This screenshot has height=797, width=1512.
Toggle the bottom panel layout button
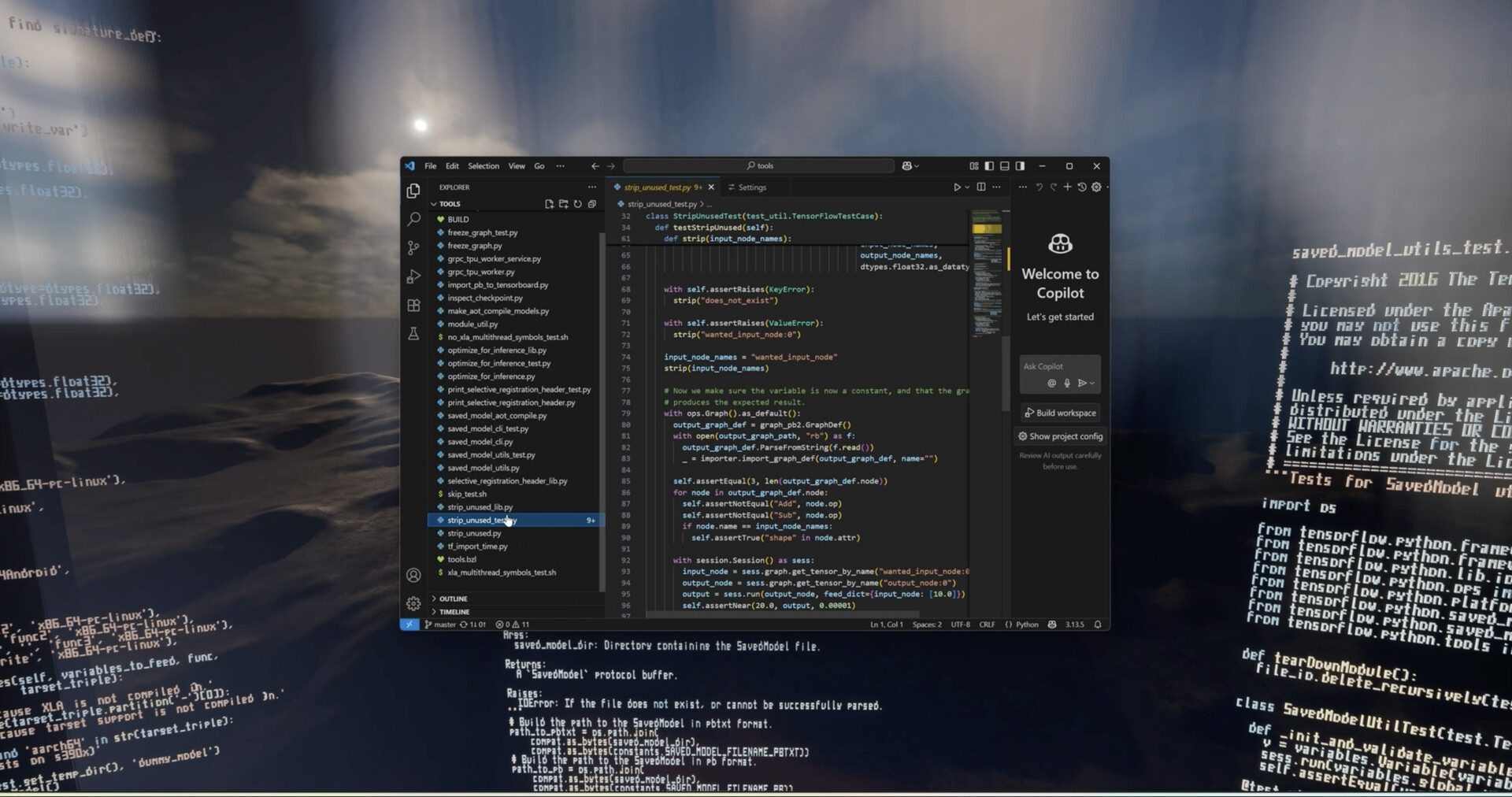pyautogui.click(x=1004, y=166)
